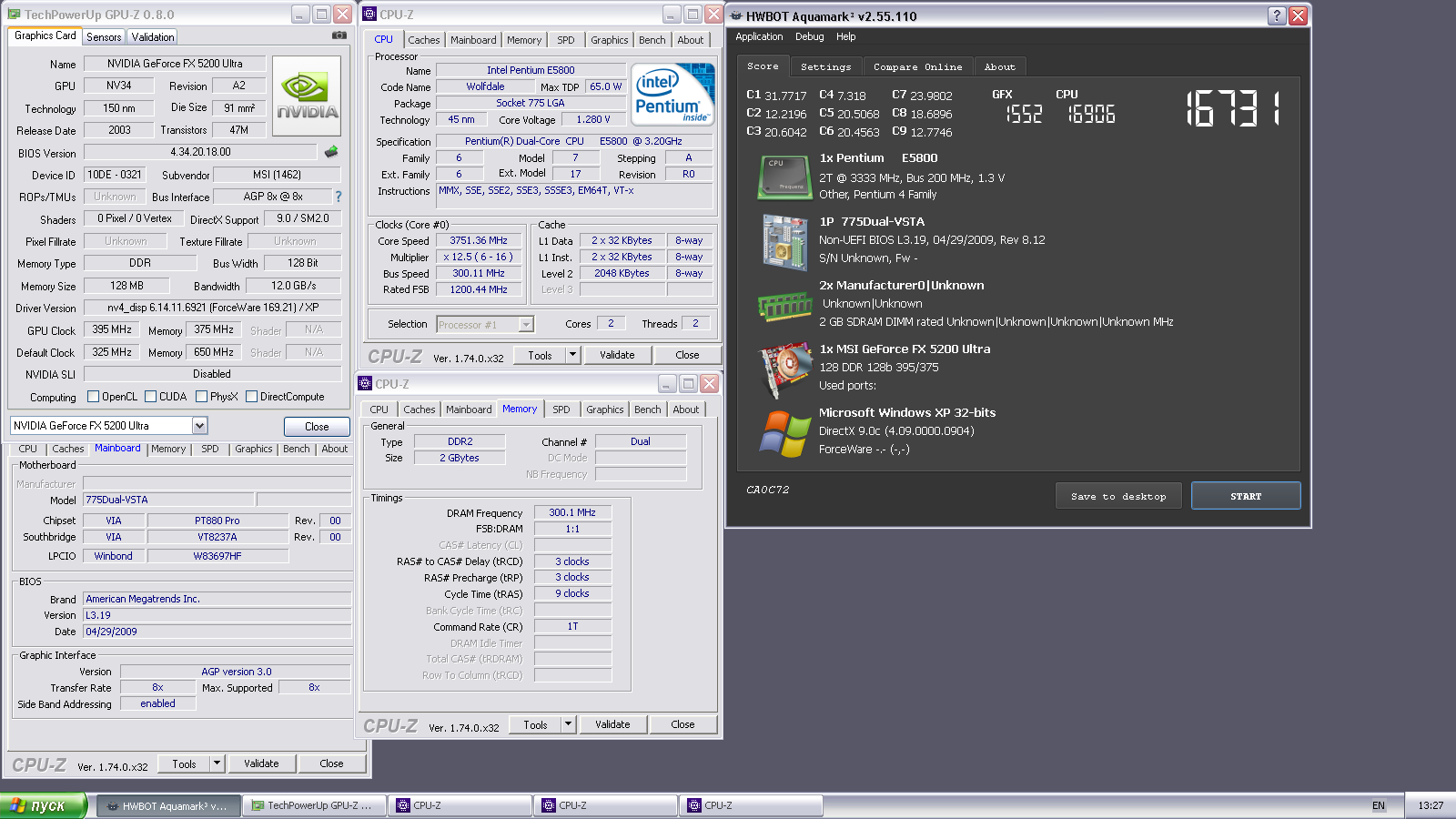
Task: Click the taskbar clock showing 13:27
Action: click(x=1431, y=805)
